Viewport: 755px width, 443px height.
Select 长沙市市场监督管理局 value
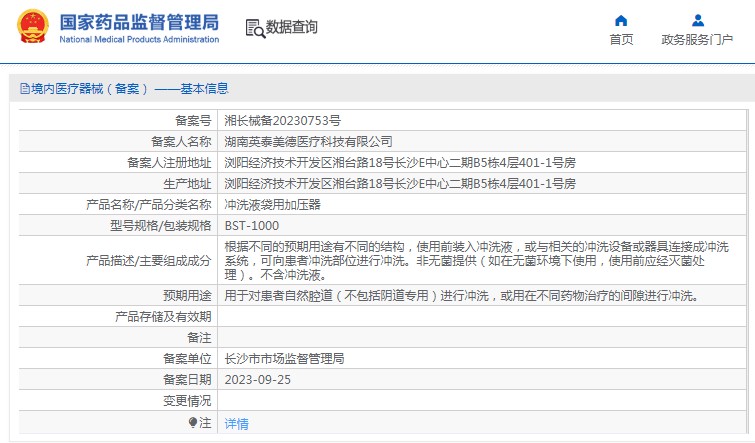click(284, 359)
